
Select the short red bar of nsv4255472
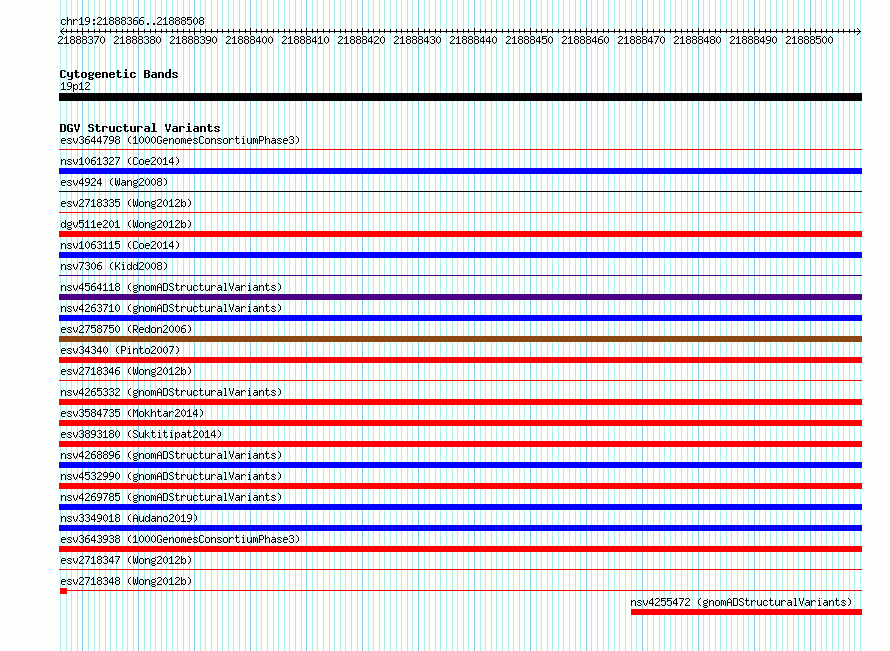(746, 612)
